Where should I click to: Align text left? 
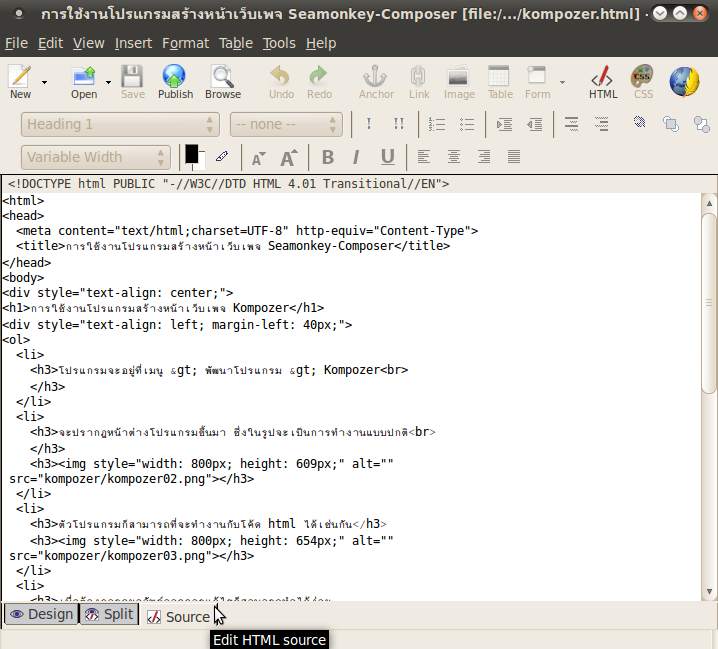tap(424, 157)
